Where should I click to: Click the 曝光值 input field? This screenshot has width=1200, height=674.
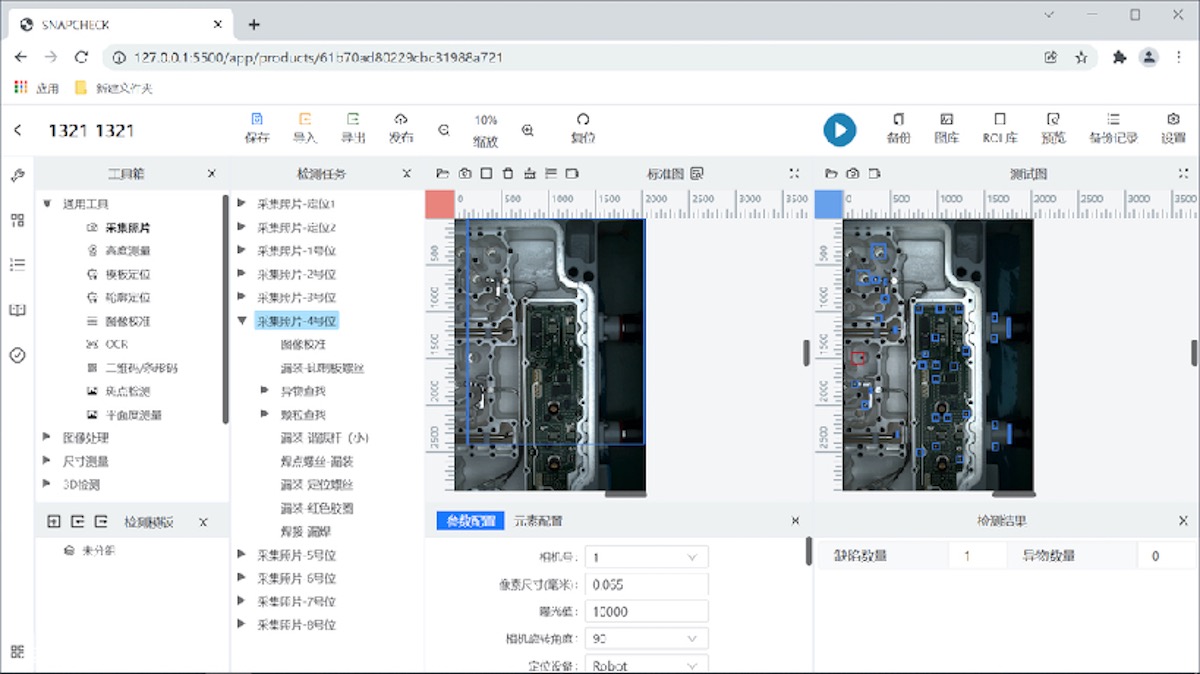pyautogui.click(x=647, y=611)
